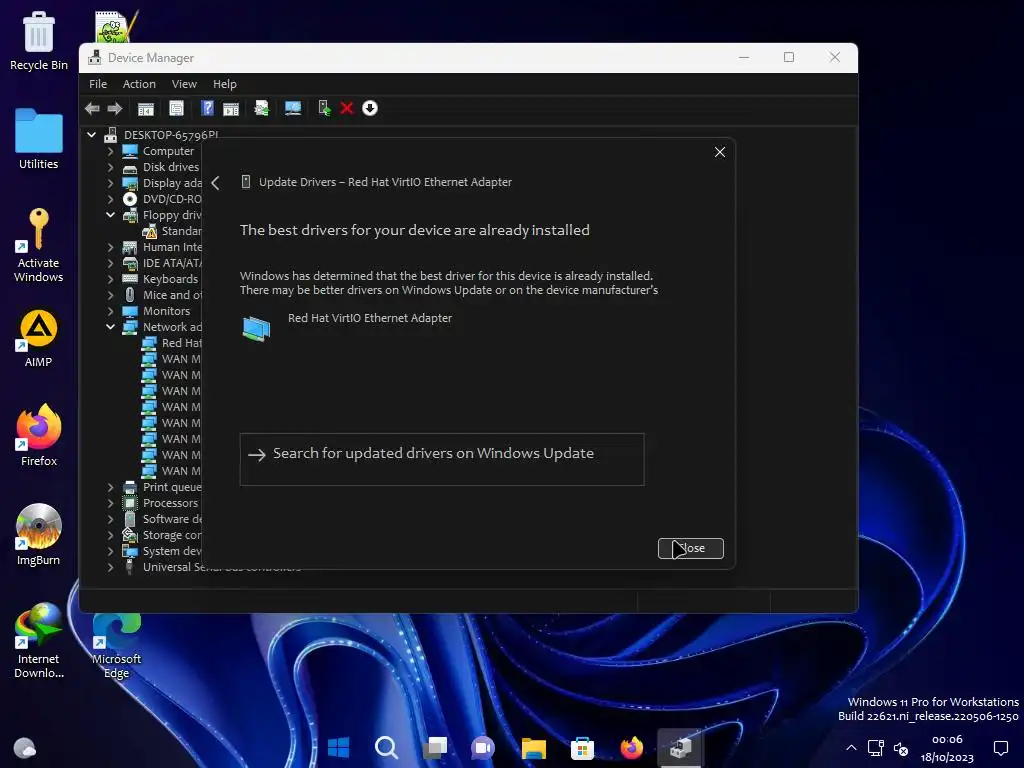Click the Forward arrow in Device Manager toolbar
Image resolution: width=1024 pixels, height=768 pixels.
(x=115, y=108)
